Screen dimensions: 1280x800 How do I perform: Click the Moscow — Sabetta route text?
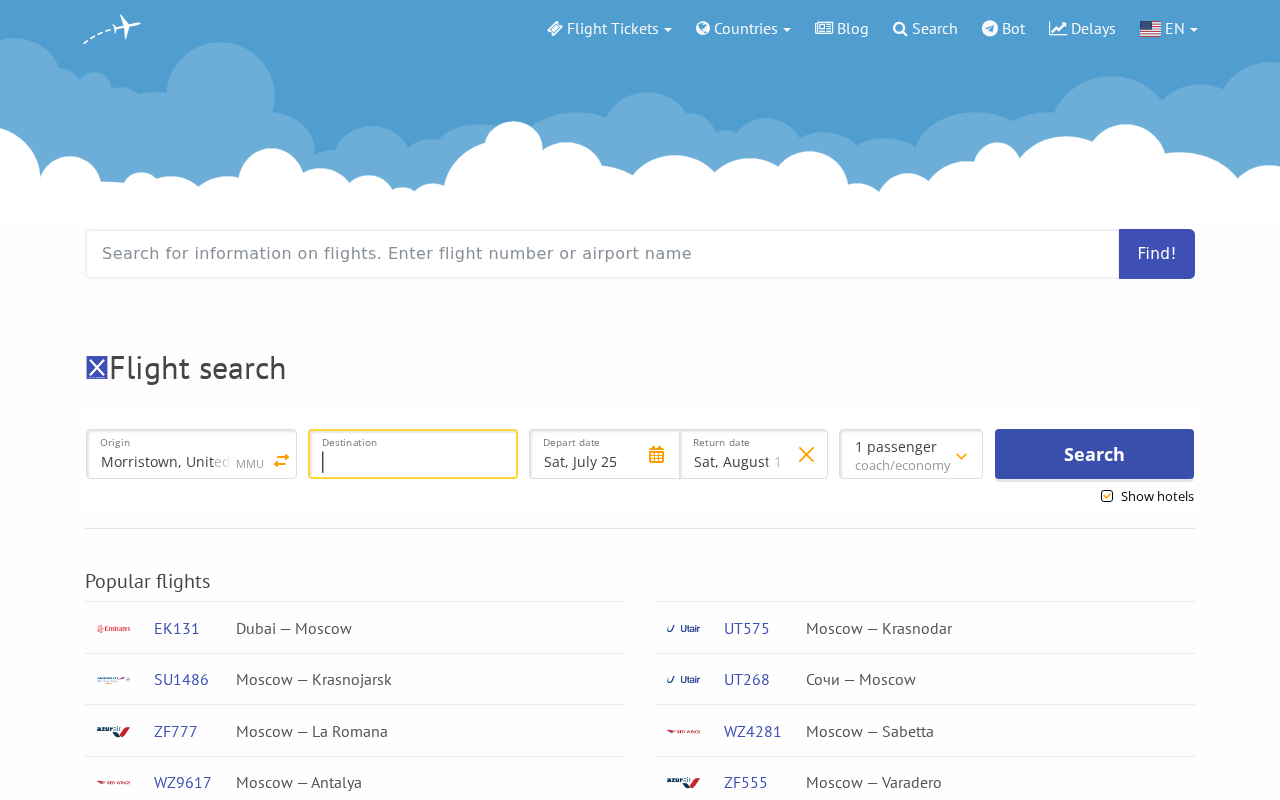point(870,731)
